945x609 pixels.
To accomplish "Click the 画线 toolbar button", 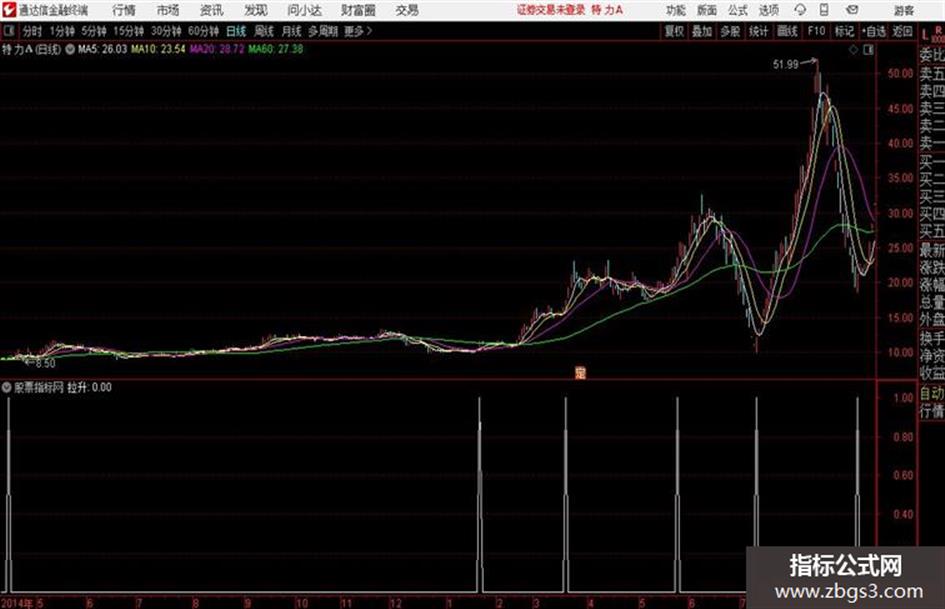I will point(787,31).
